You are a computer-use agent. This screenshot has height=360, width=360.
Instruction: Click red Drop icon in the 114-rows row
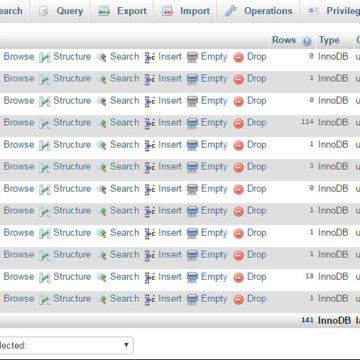238,124
